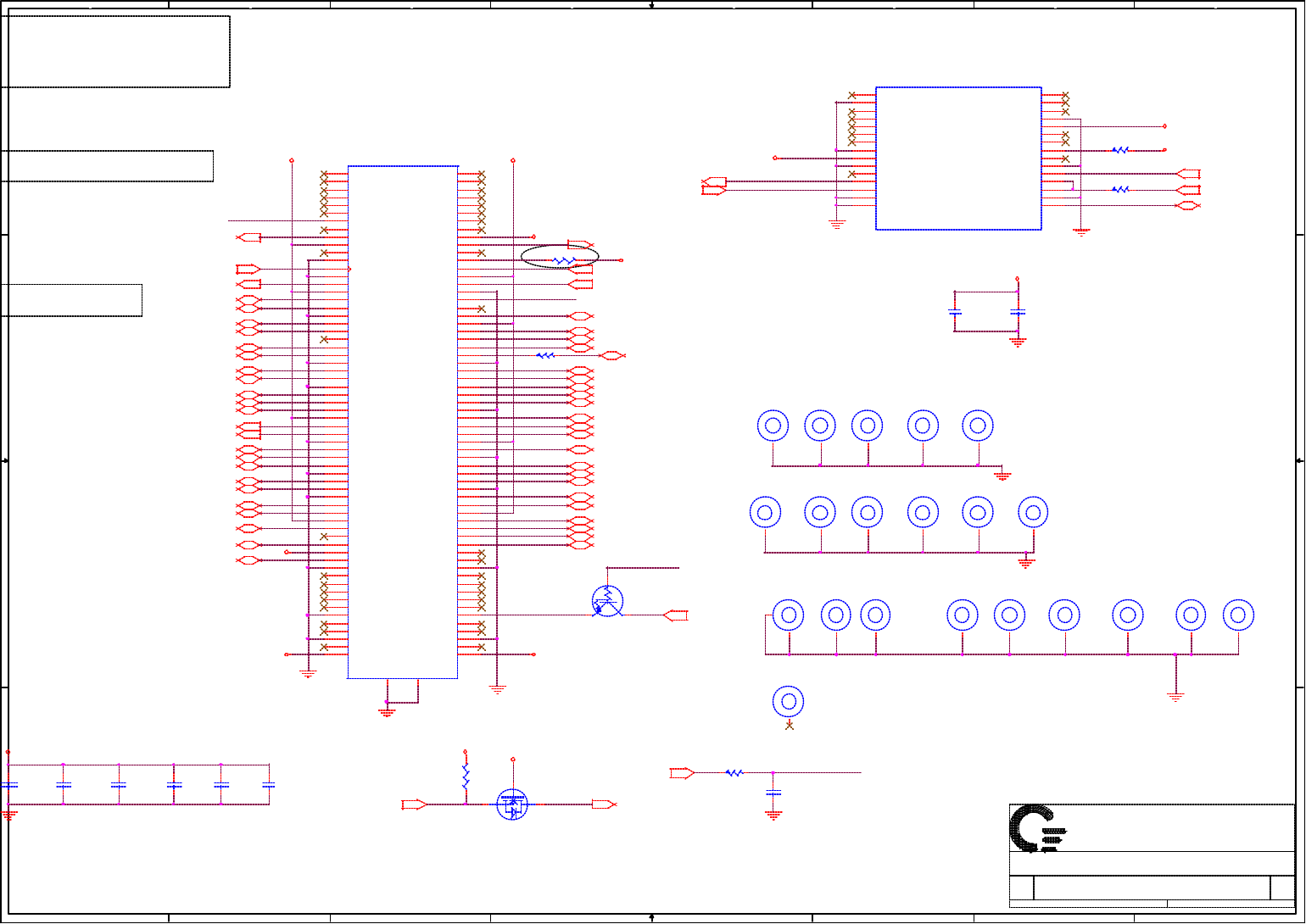Click inside the large central IC body

pos(403,422)
